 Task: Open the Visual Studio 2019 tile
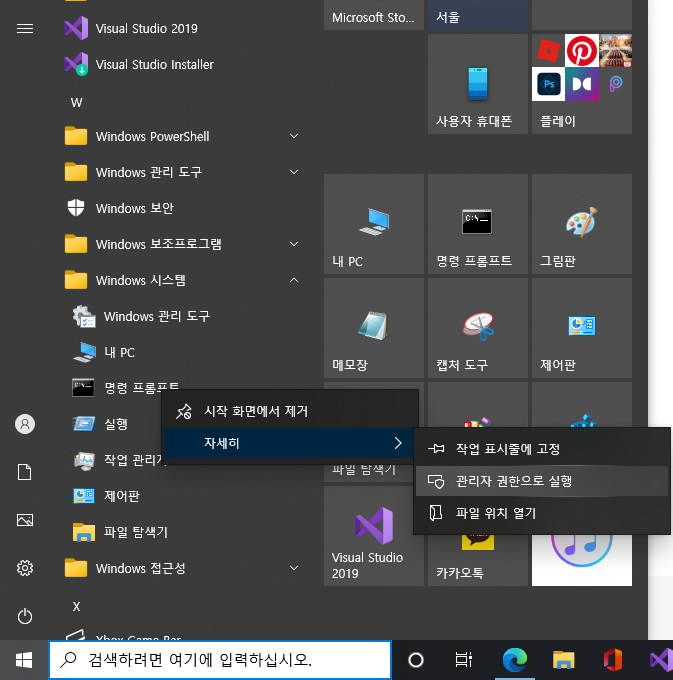[374, 536]
